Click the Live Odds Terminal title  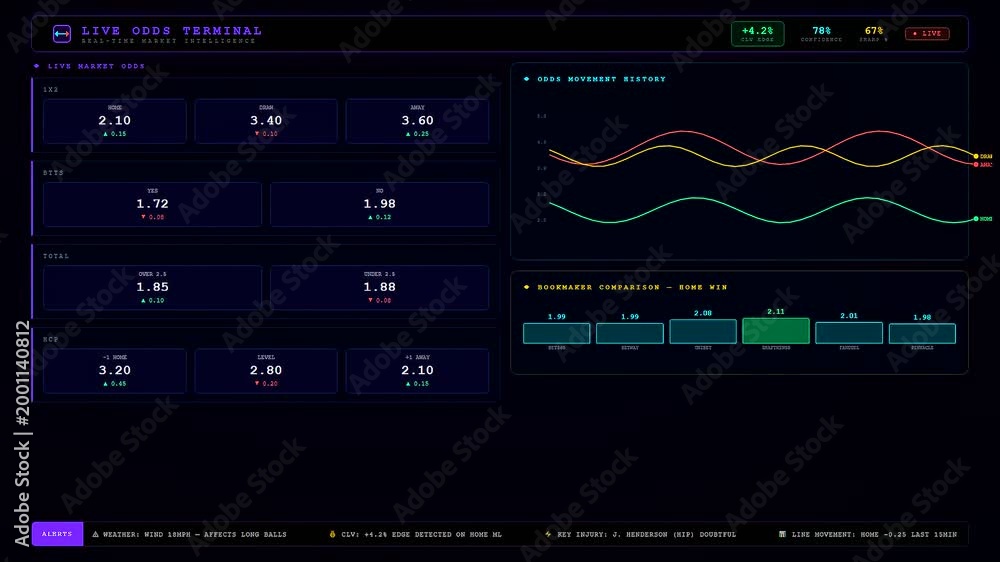coord(172,31)
